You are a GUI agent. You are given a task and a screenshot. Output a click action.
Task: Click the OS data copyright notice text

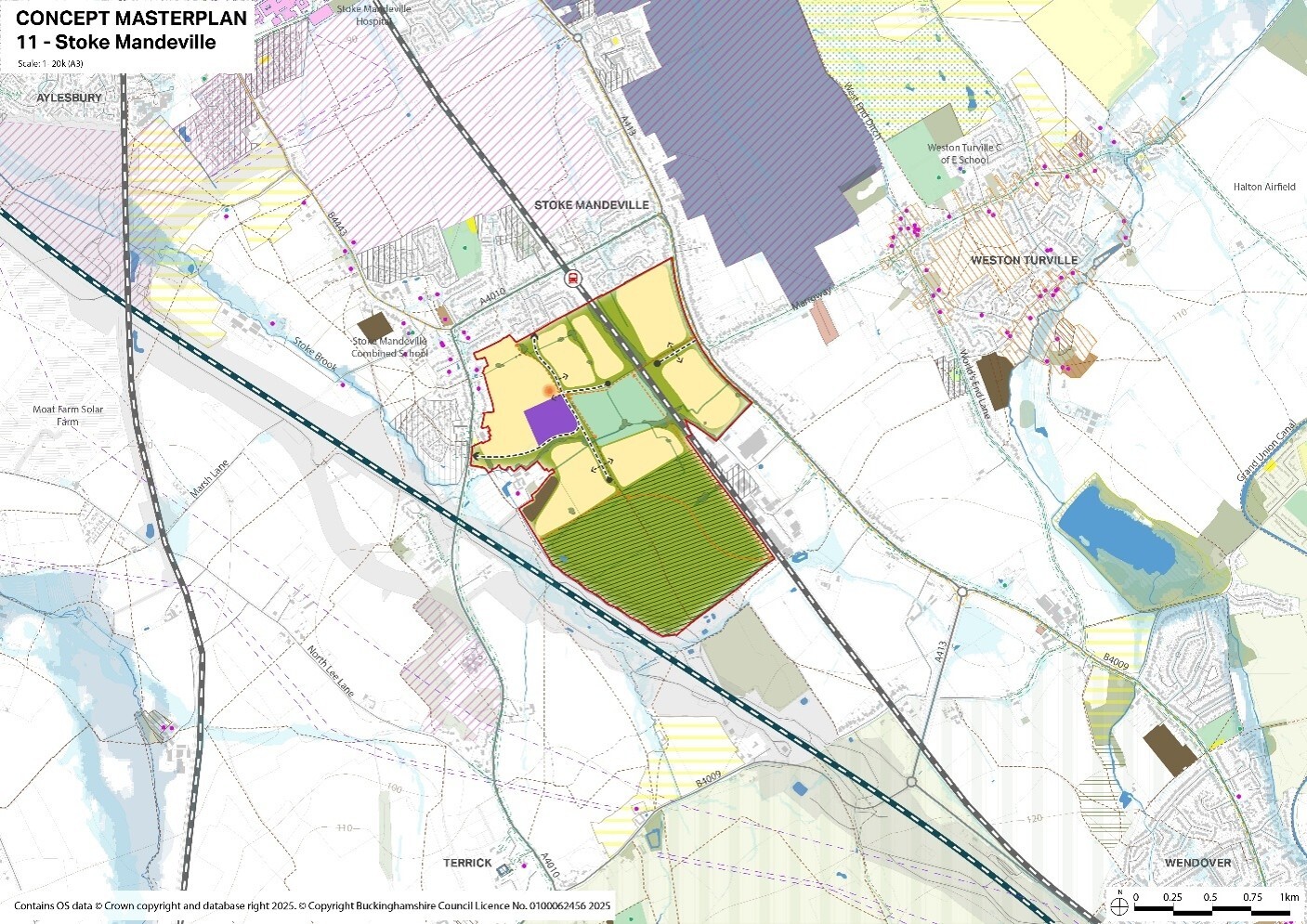click(x=312, y=905)
